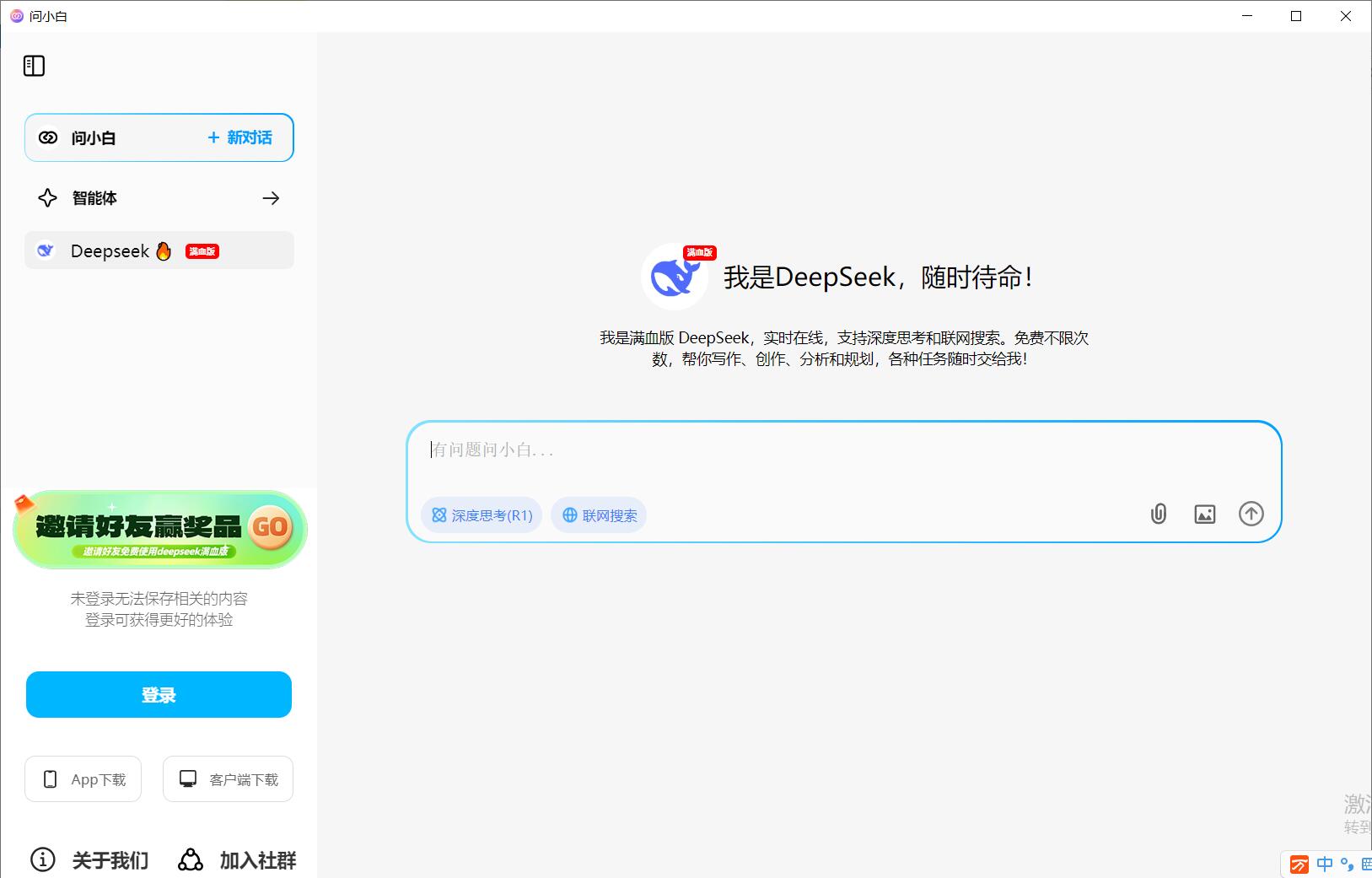
Task: Click the flame icon next to Deepseek
Action: click(164, 250)
